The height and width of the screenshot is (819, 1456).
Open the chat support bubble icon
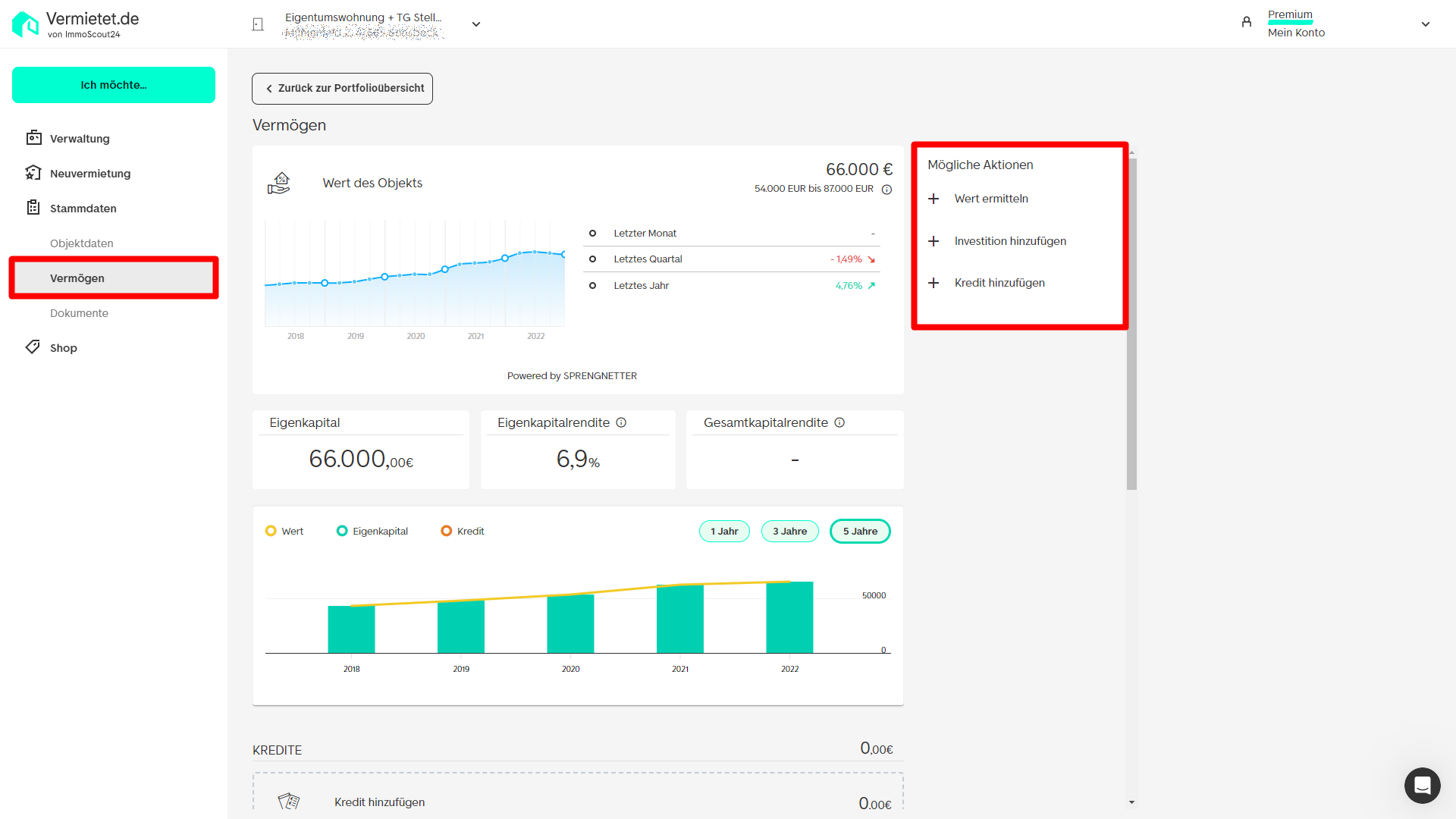click(1422, 786)
